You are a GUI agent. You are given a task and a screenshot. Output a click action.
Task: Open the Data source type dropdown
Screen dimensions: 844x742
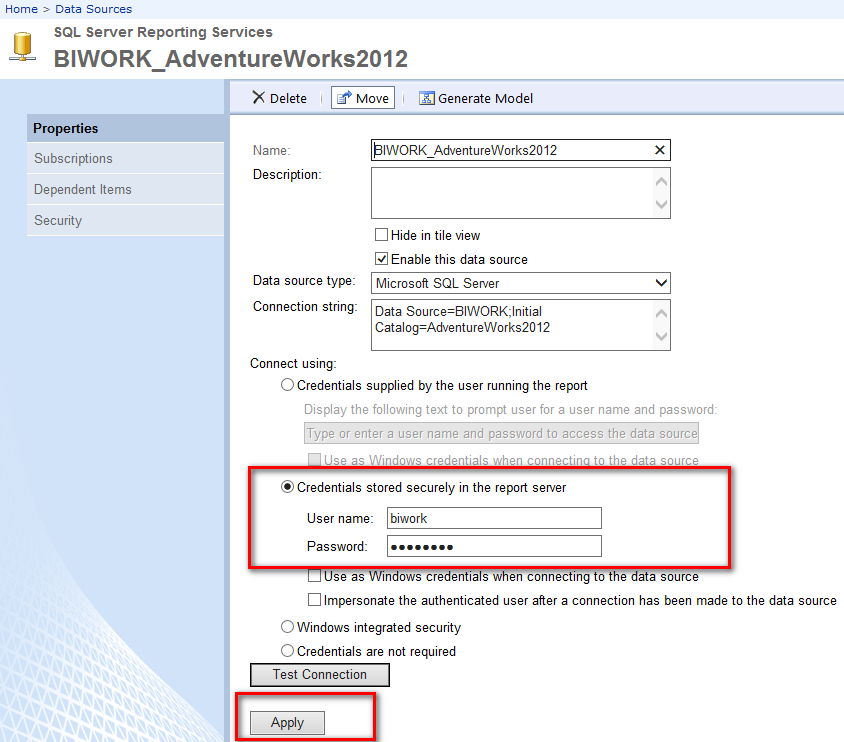[x=521, y=283]
